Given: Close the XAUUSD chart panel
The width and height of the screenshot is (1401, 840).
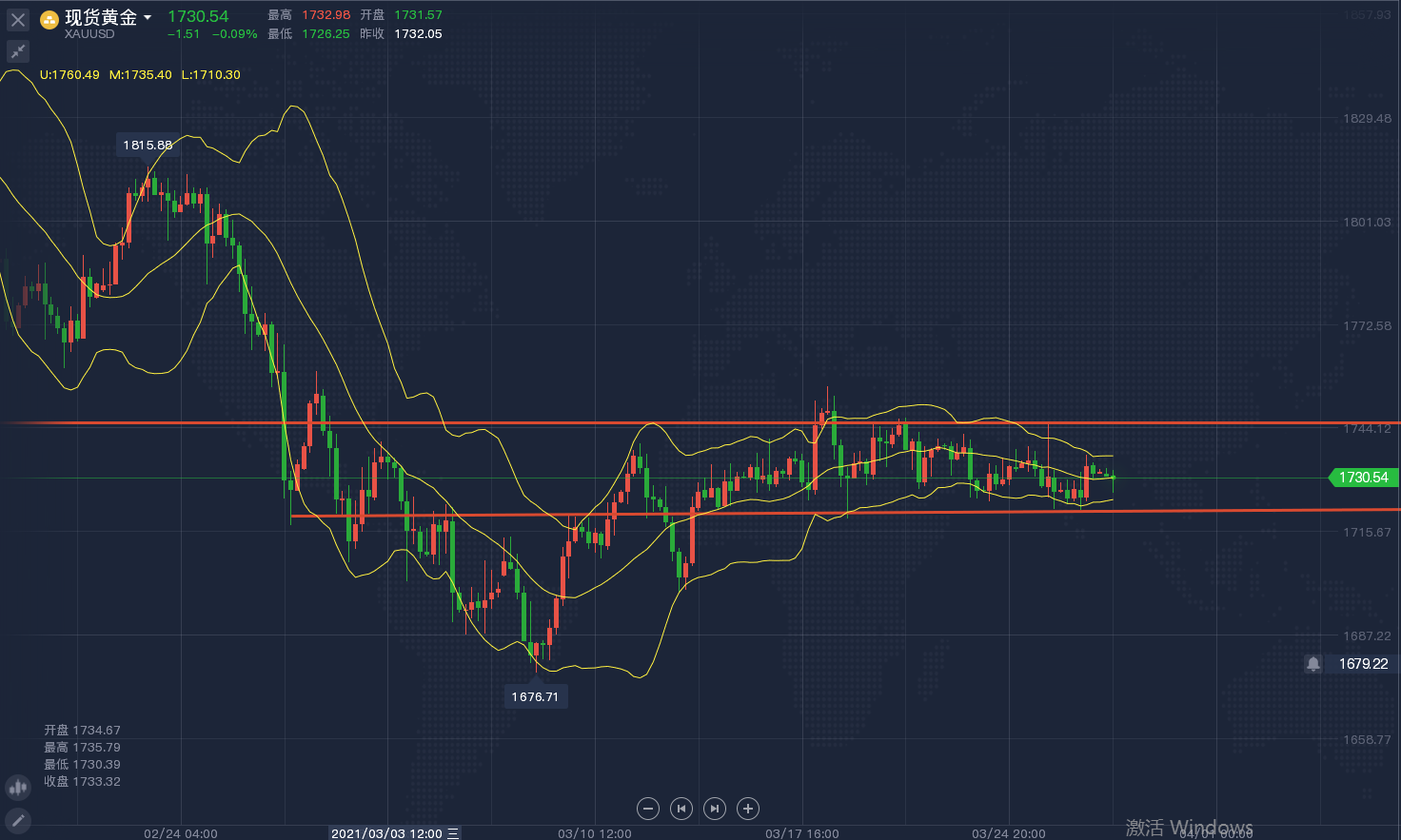Looking at the screenshot, I should pos(18,20).
